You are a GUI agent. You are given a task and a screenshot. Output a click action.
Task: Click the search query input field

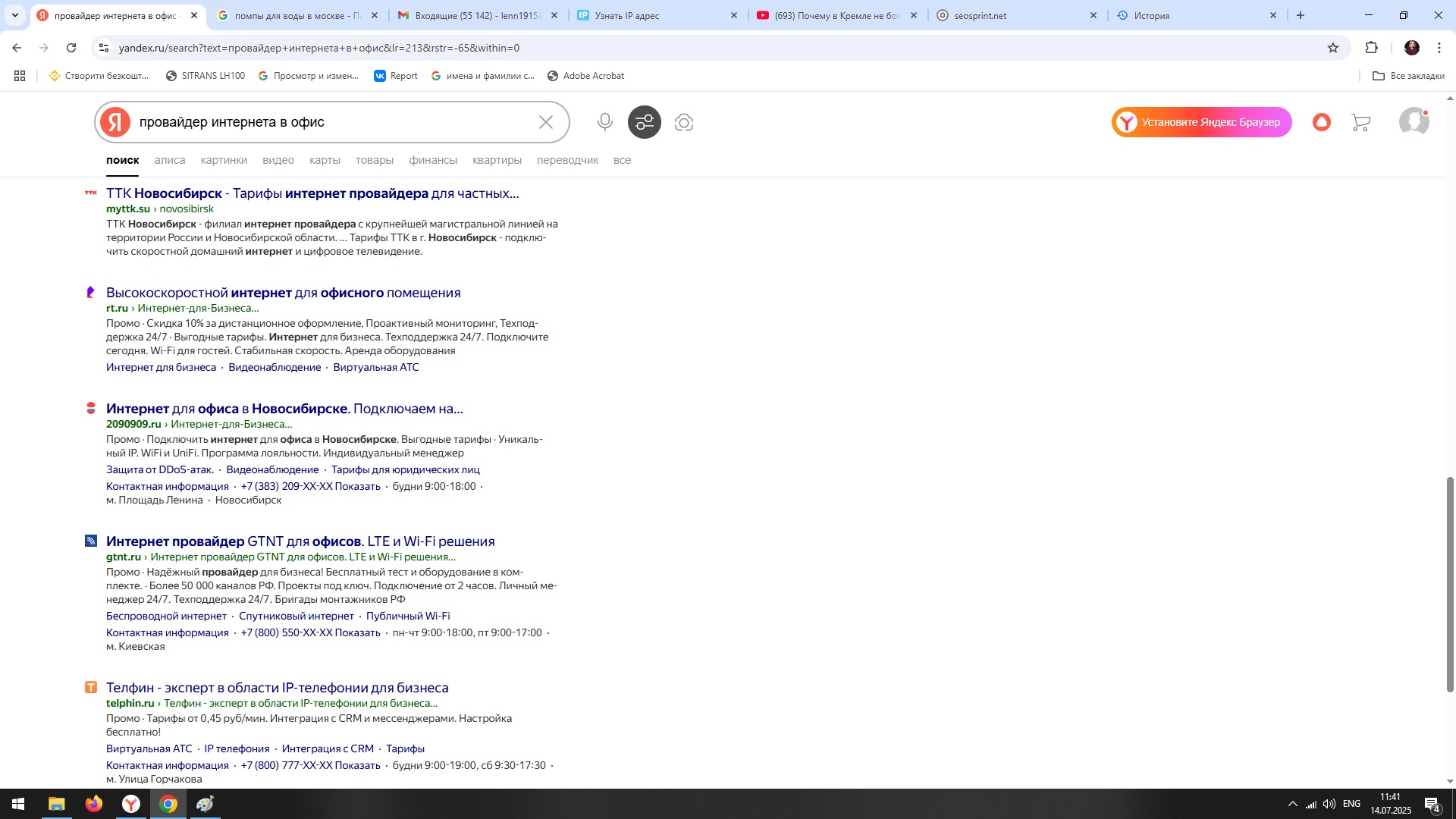[334, 122]
